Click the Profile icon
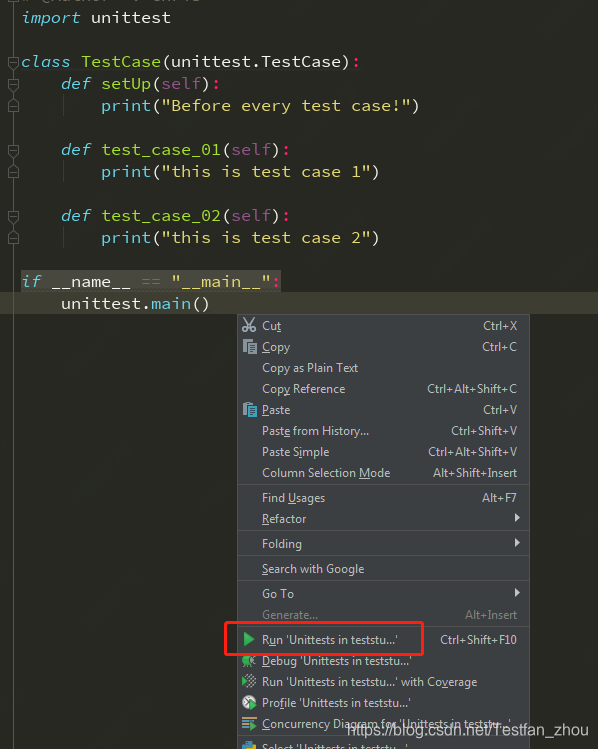 point(249,703)
